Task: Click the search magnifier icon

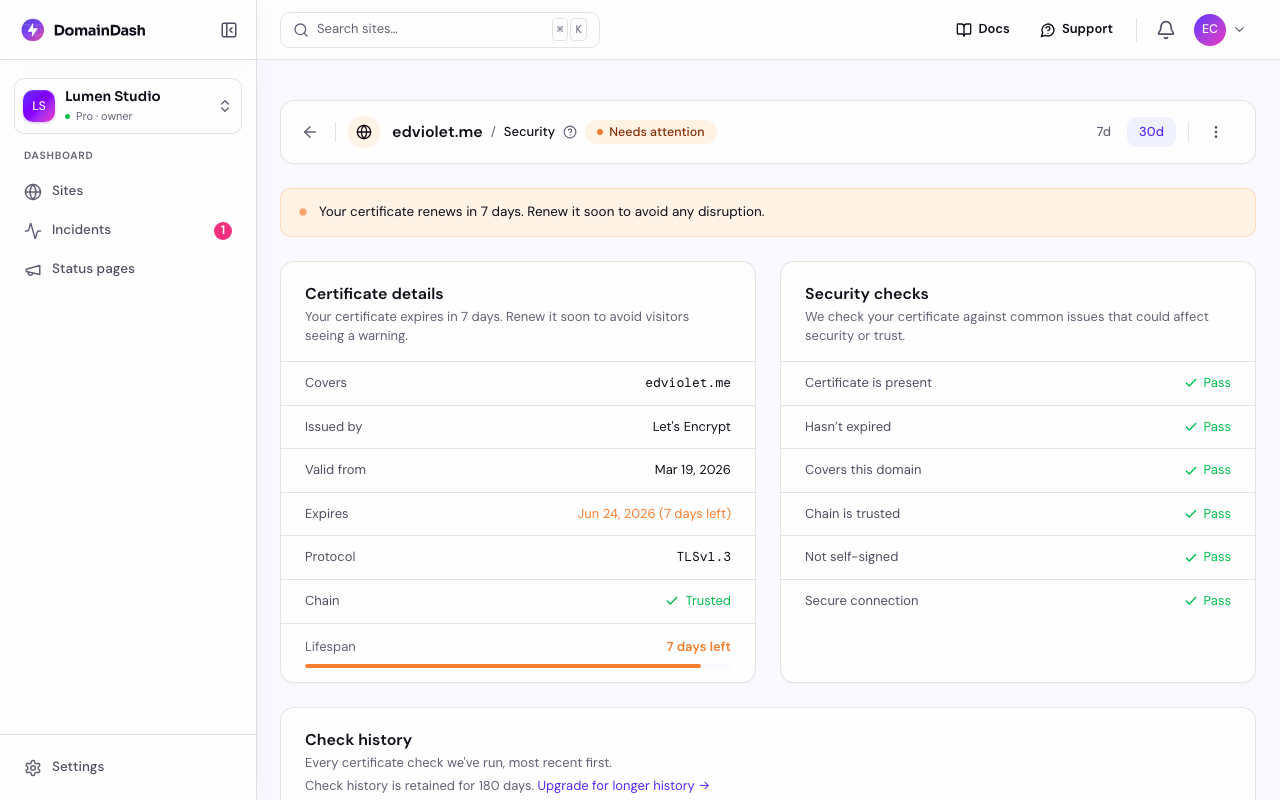Action: [x=301, y=30]
